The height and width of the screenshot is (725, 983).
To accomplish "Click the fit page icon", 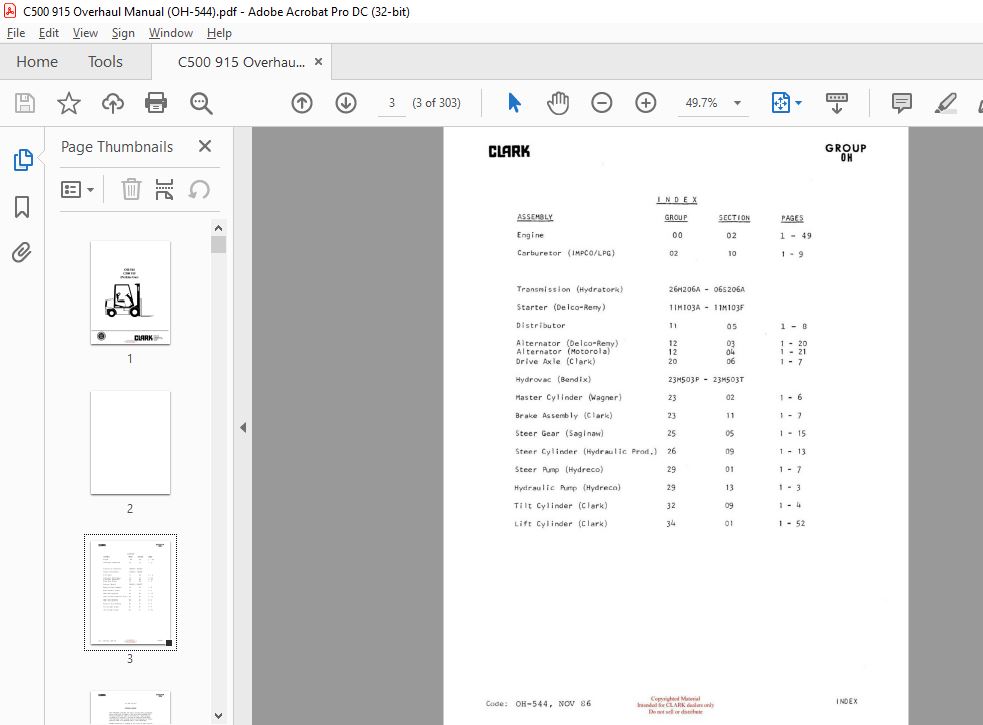I will coord(781,102).
